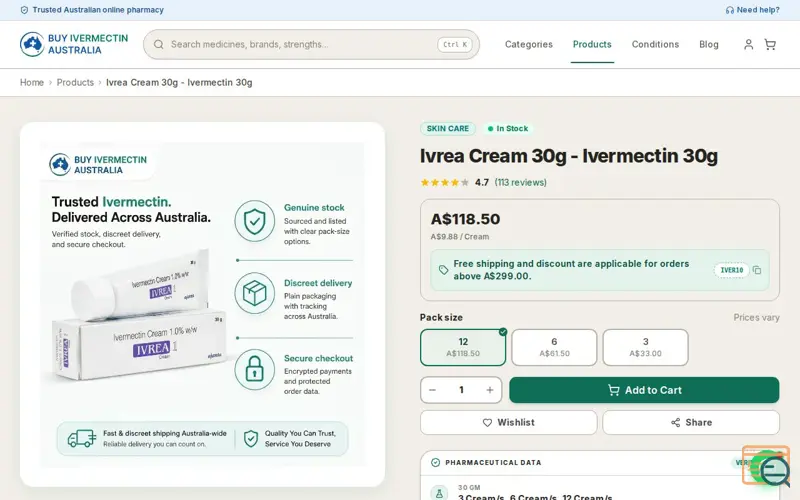Click the 4.7 rating value

482,183
